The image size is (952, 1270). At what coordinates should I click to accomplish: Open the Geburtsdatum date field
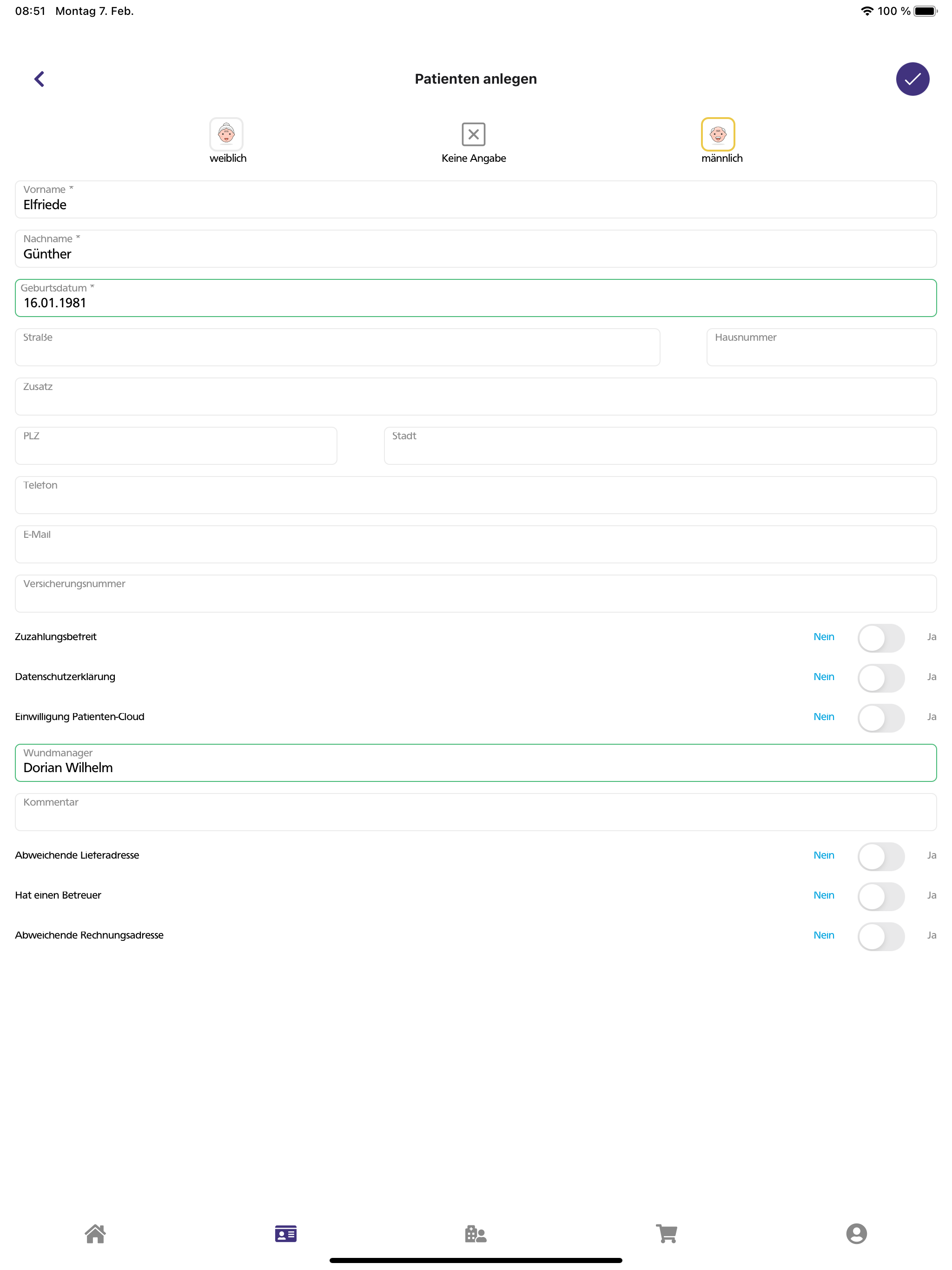[476, 298]
